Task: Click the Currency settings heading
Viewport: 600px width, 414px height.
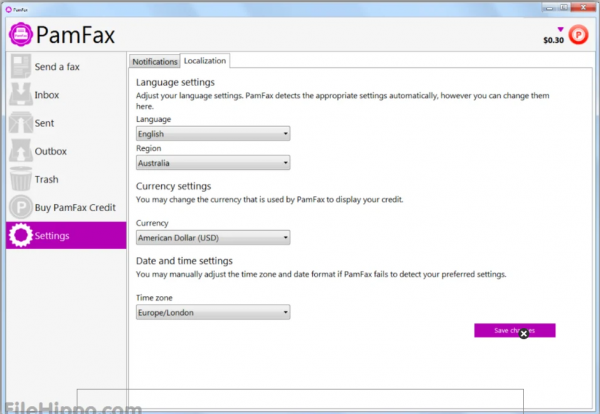Action: click(x=173, y=186)
